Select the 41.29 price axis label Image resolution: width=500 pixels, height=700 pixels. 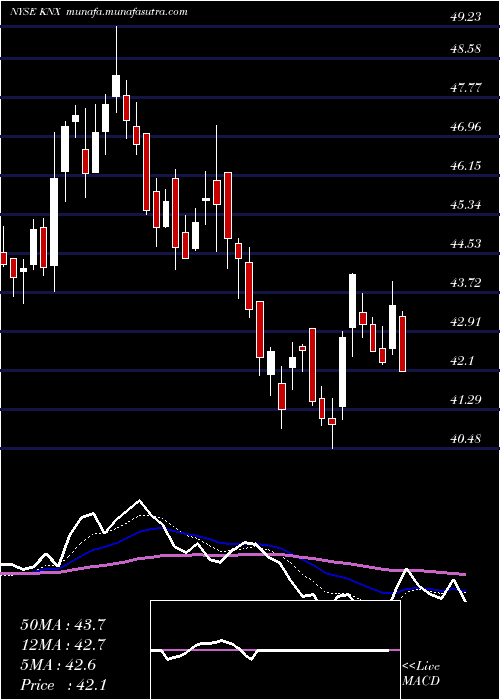465,400
